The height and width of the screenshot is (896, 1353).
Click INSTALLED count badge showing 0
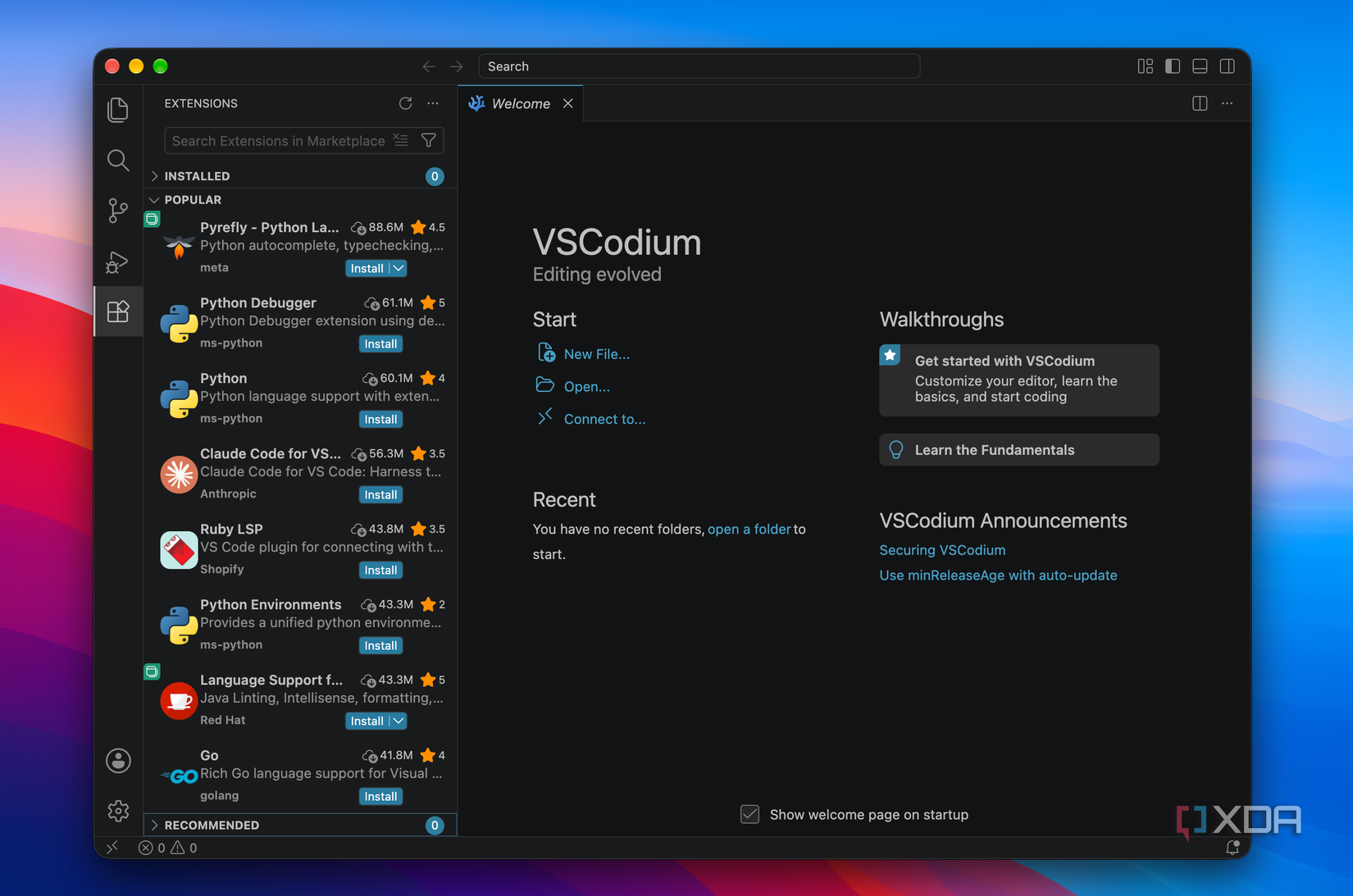(x=435, y=176)
